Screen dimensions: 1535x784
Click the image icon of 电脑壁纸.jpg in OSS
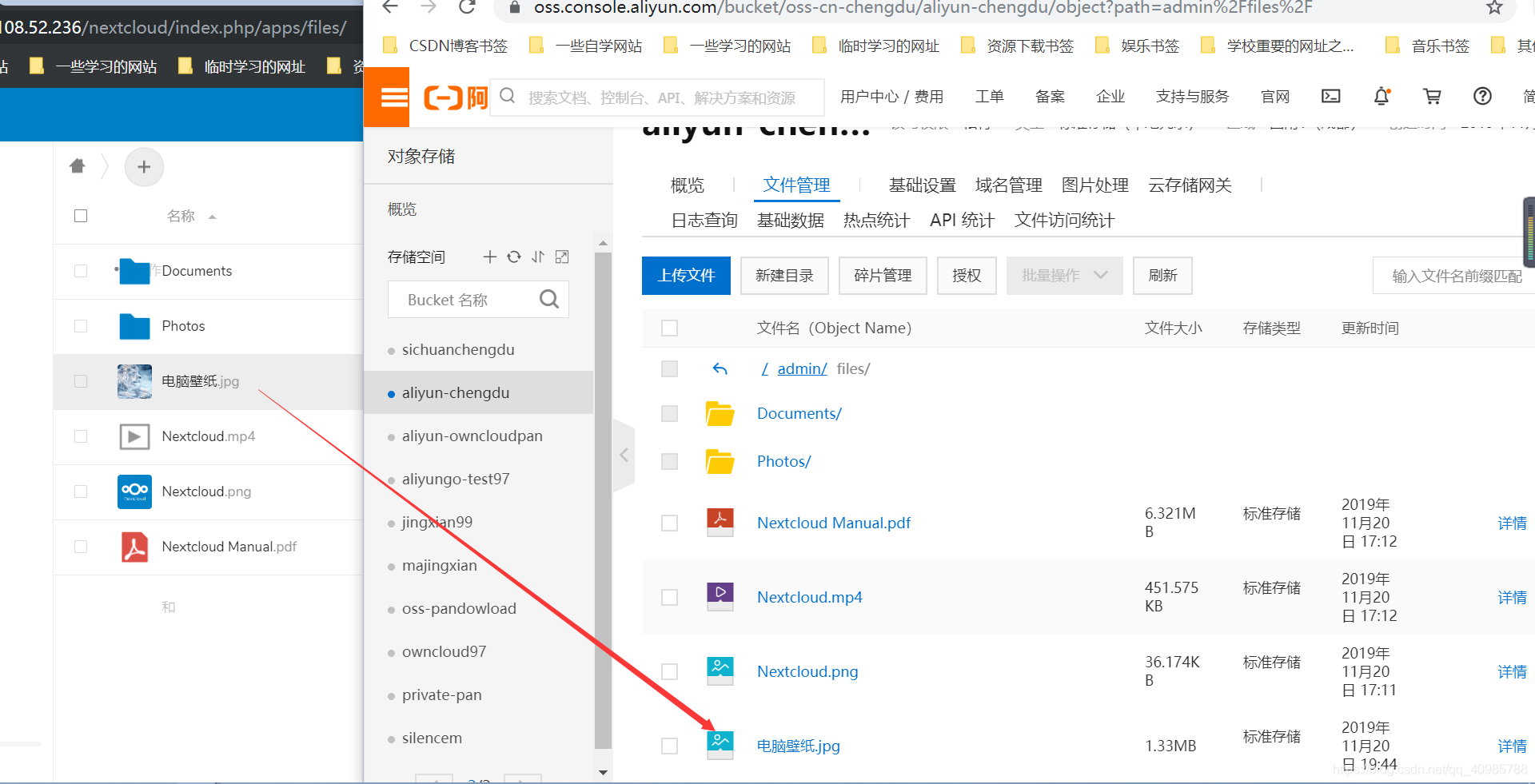pos(720,745)
